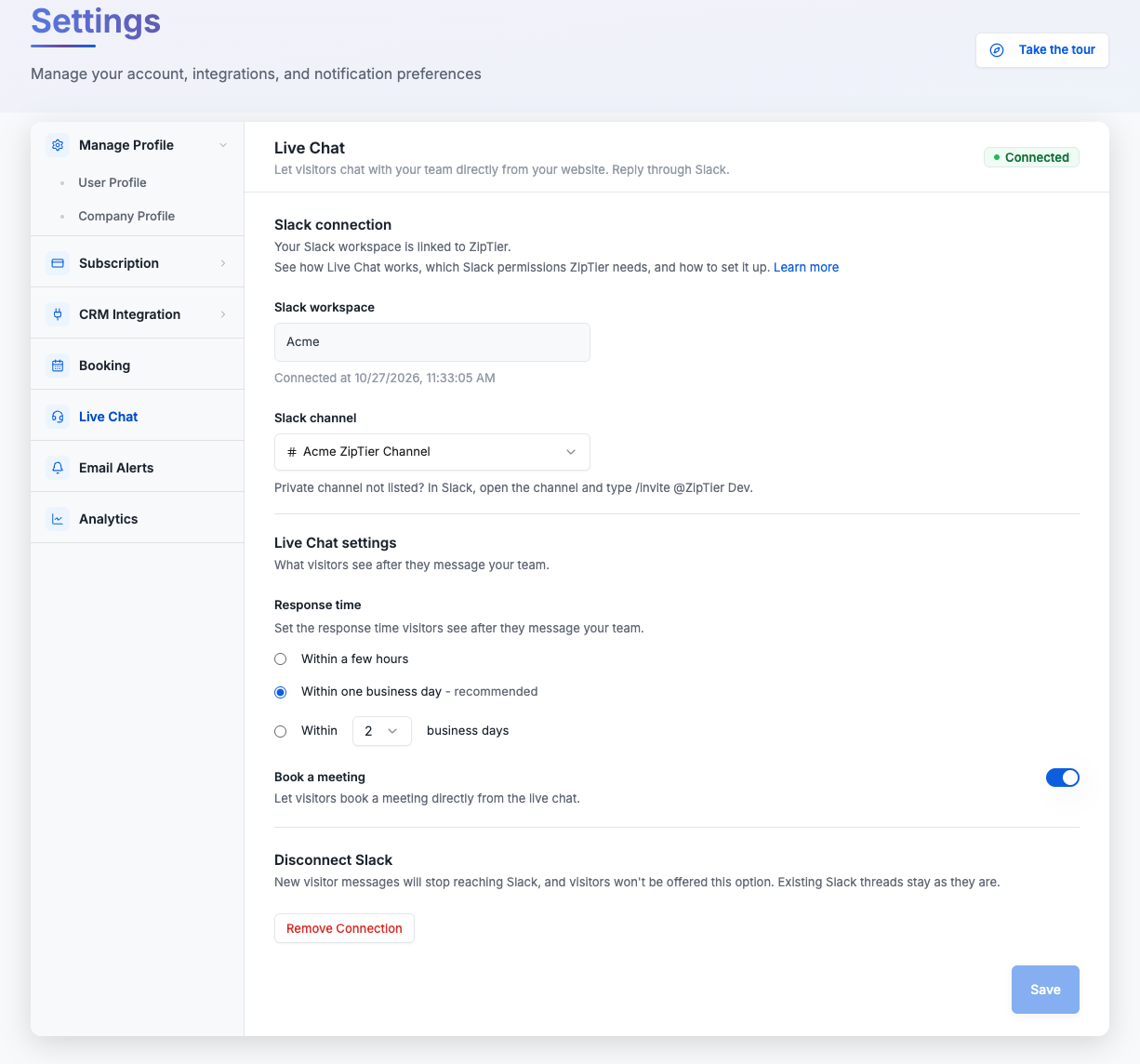1140x1064 pixels.
Task: Open the Live Chat sidebar label
Action: (x=108, y=417)
